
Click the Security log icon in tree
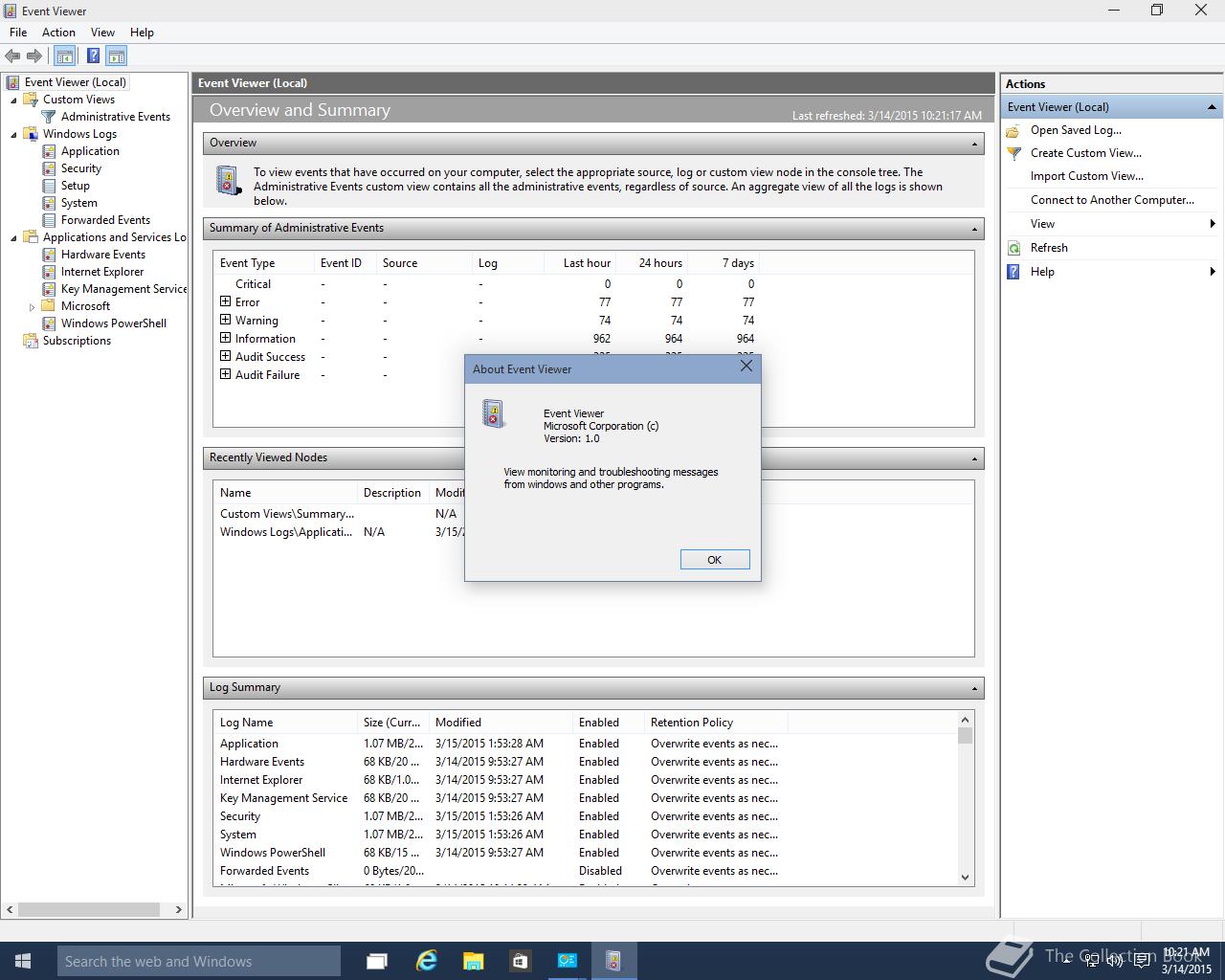click(50, 168)
